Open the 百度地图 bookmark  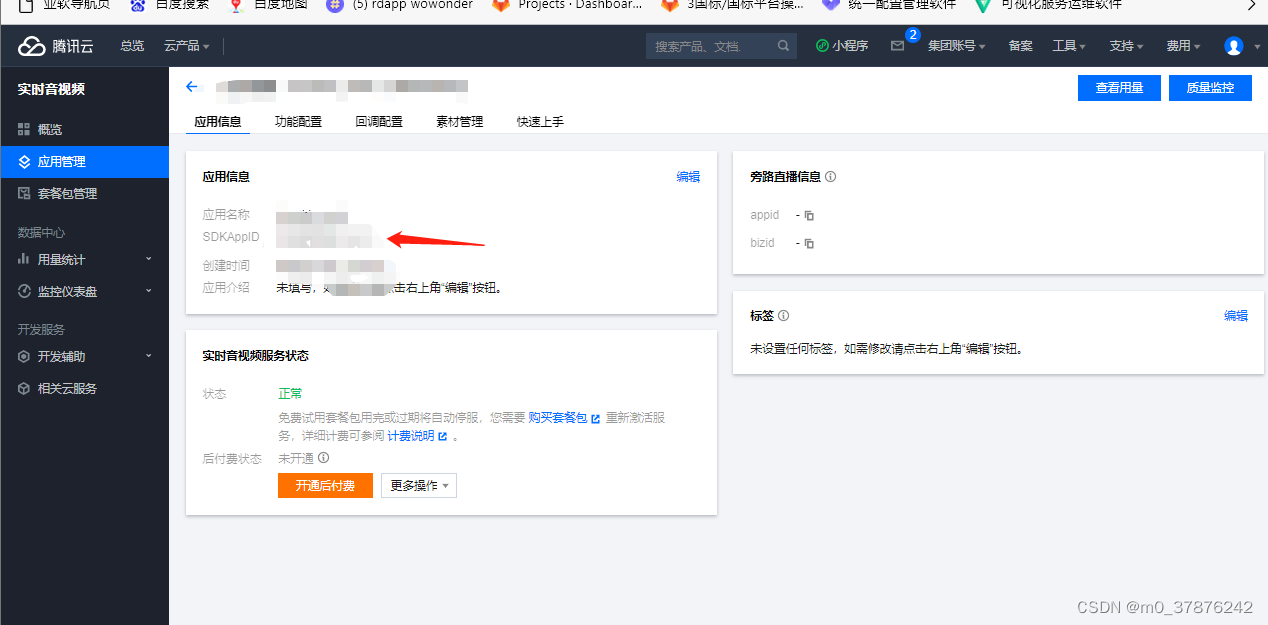tap(268, 5)
